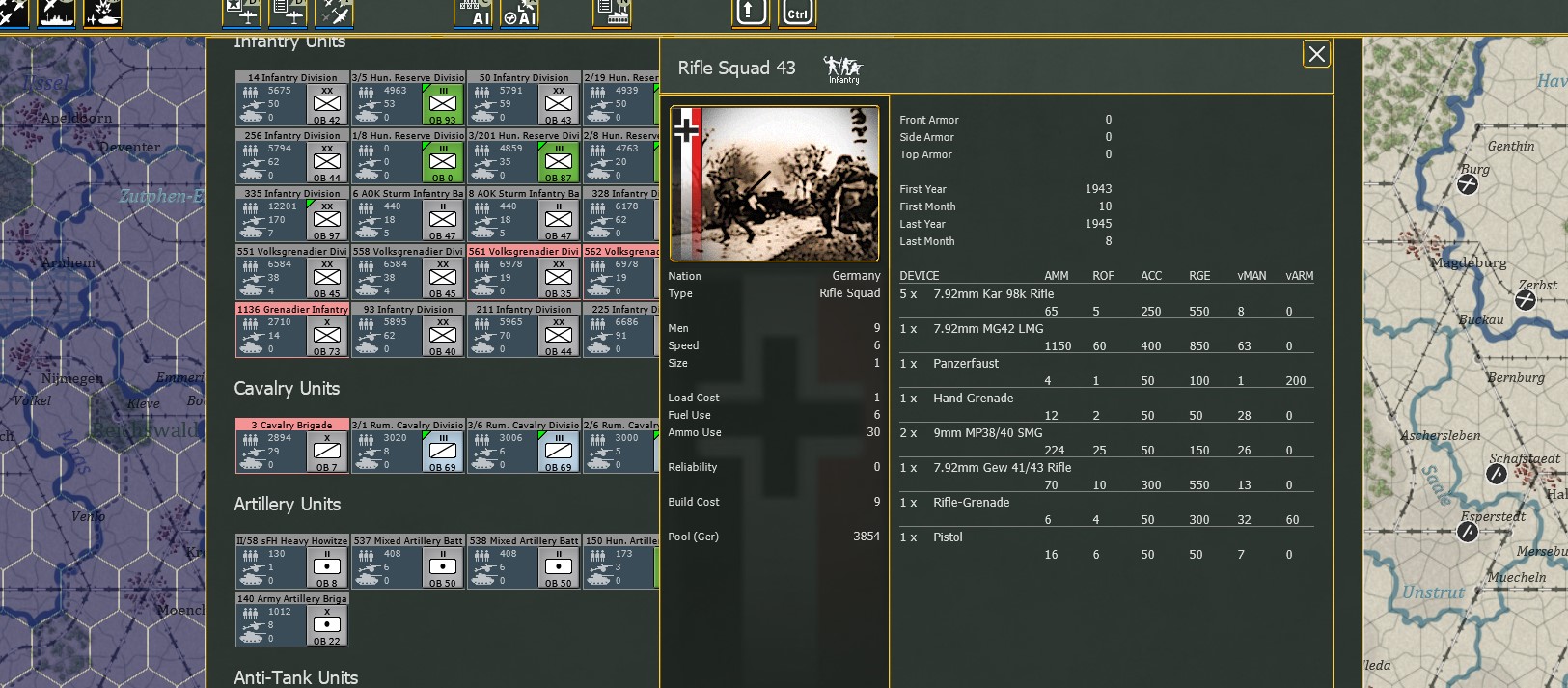This screenshot has height=688, width=1568.
Task: Open the 93 Infantry Division title
Action: tap(408, 309)
